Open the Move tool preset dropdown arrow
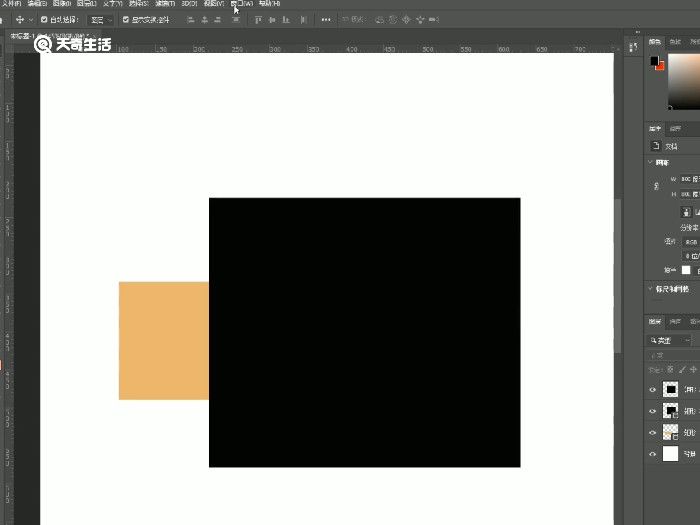Image resolution: width=700 pixels, height=525 pixels. [x=31, y=20]
